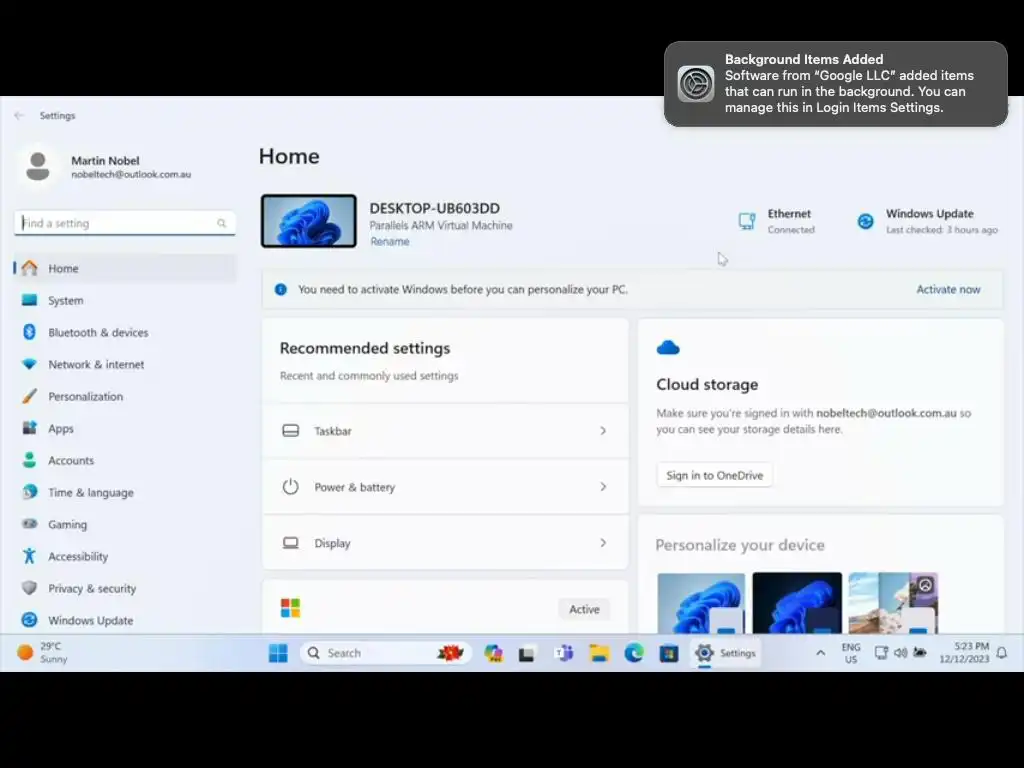1024x768 pixels.
Task: Open Microsoft Store from taskbar
Action: (x=669, y=653)
